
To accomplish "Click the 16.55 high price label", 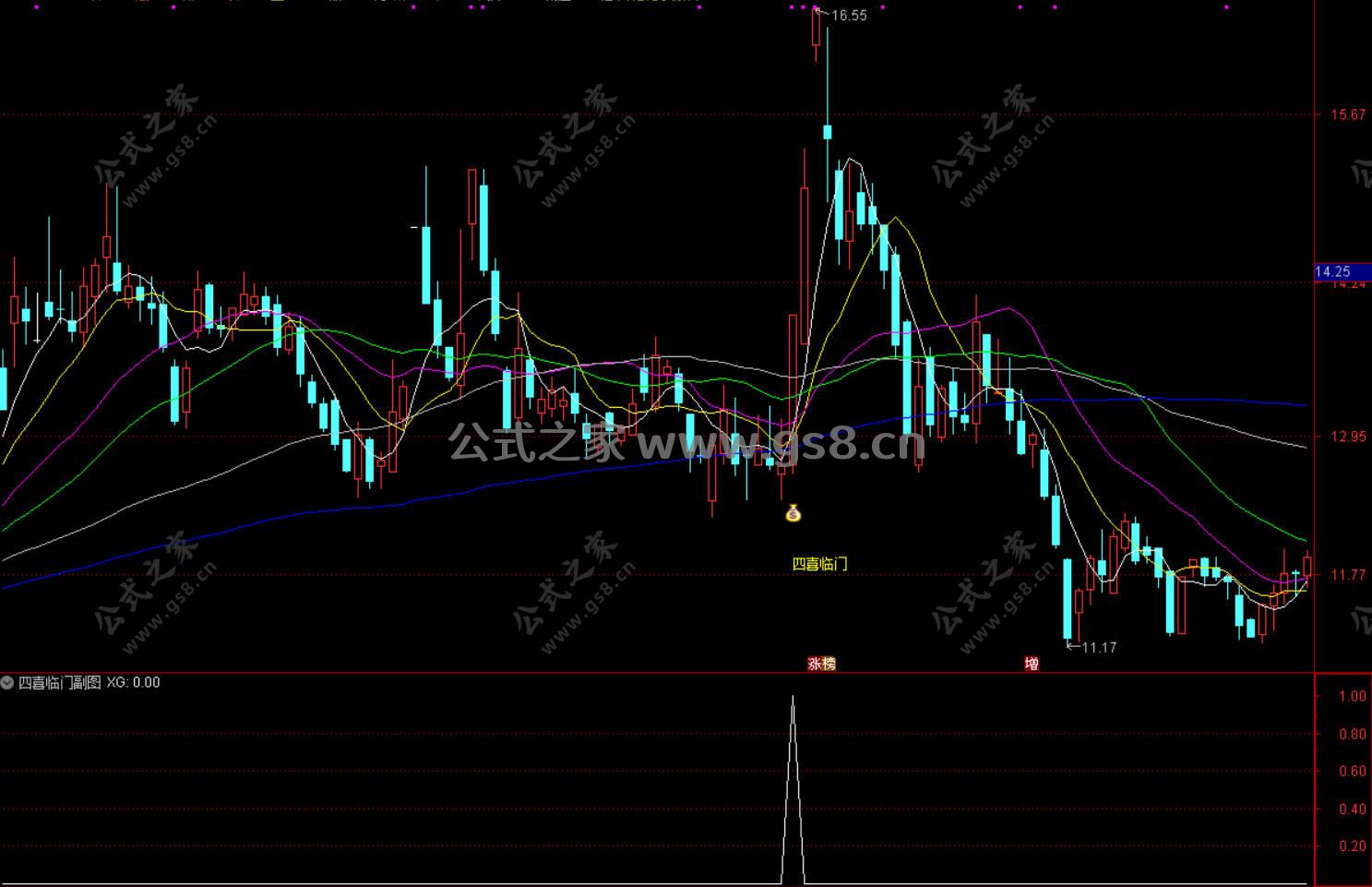I will tap(849, 16).
